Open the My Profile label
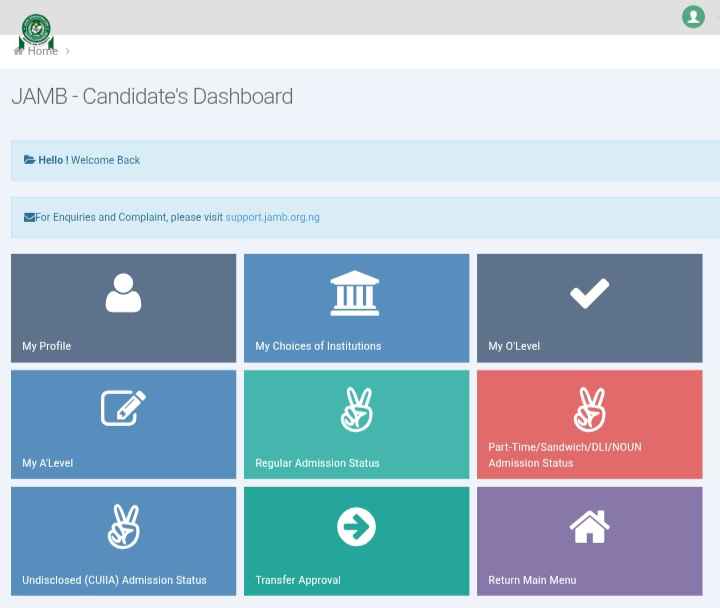This screenshot has height=608, width=720. 46,346
